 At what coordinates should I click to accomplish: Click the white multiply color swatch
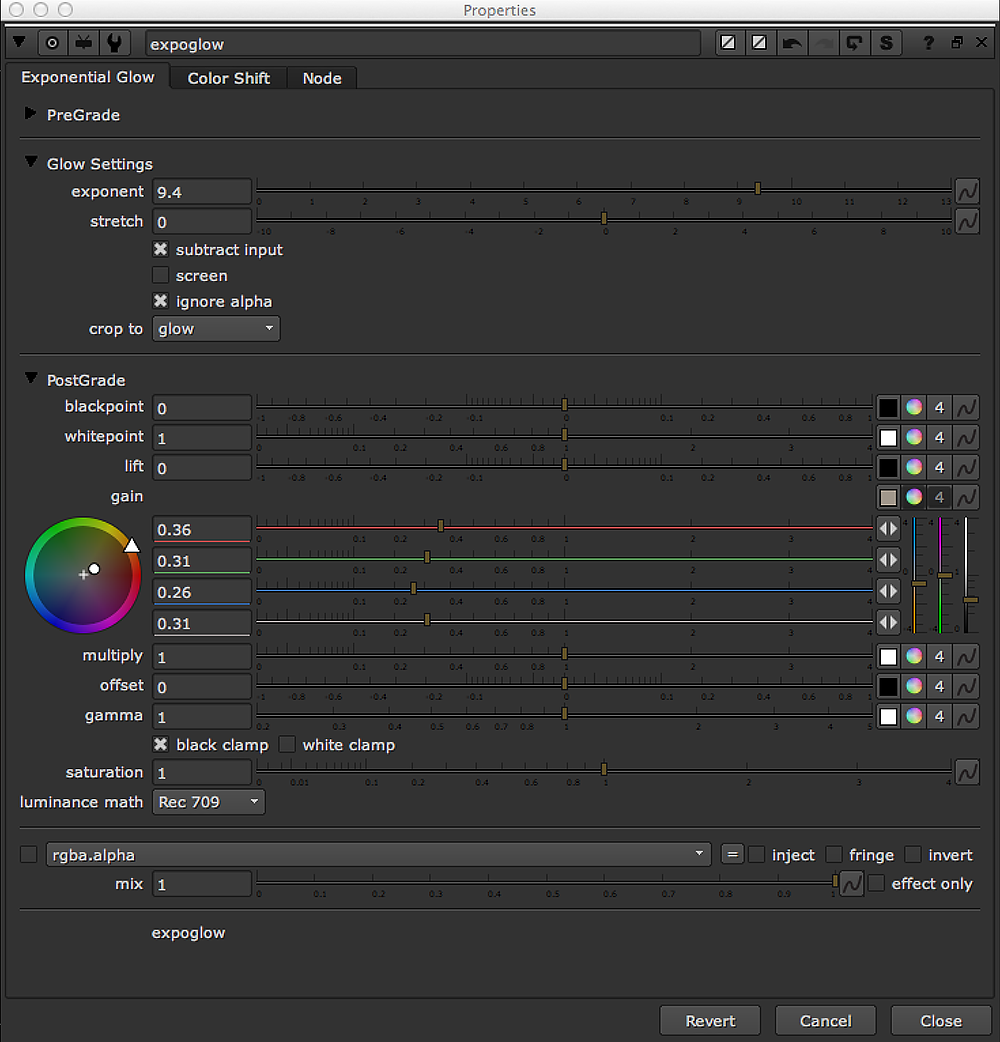888,657
